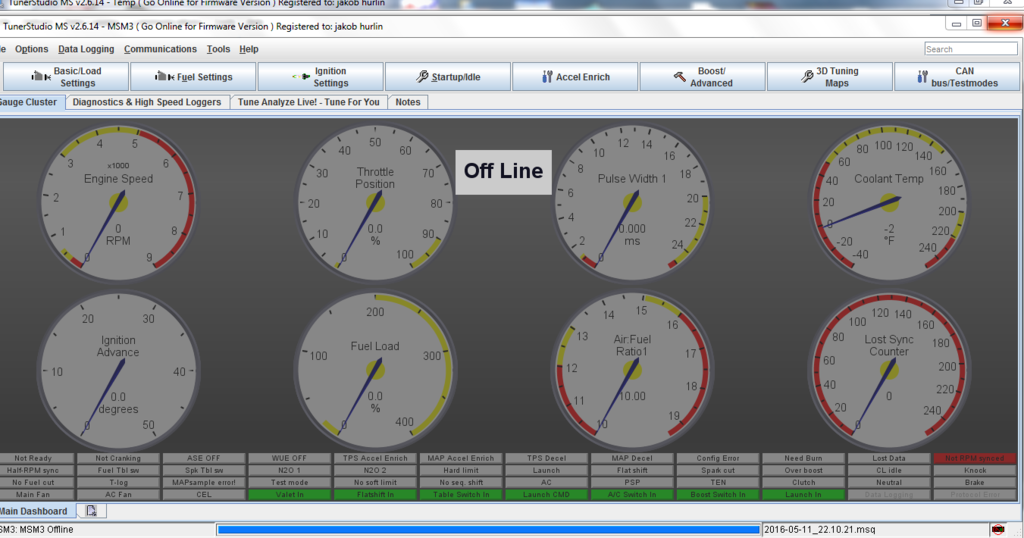Screen dimensions: 1024x538
Task: Click the Clutch indicator
Action: [x=803, y=483]
